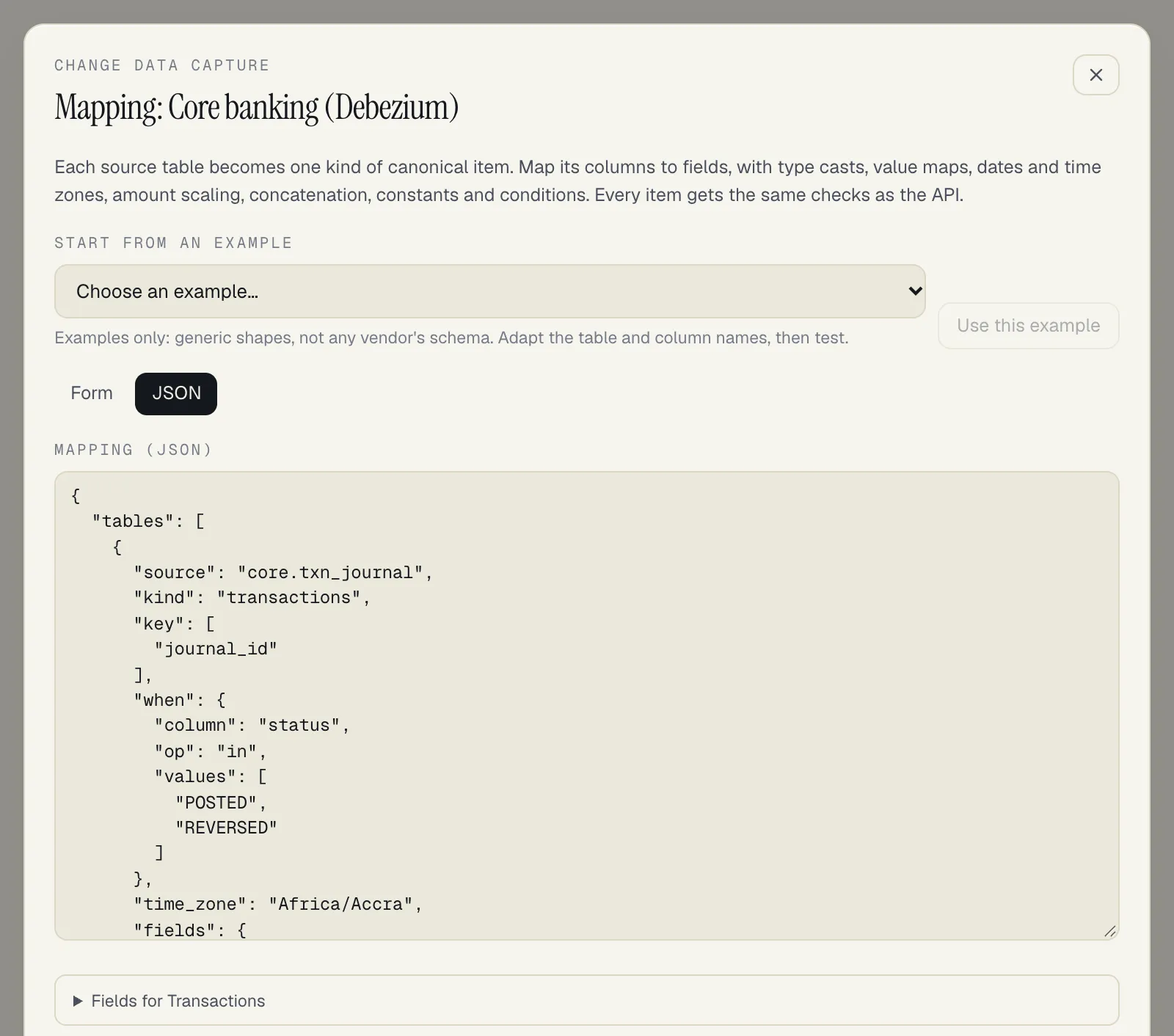Click the "in" operator value

click(237, 752)
